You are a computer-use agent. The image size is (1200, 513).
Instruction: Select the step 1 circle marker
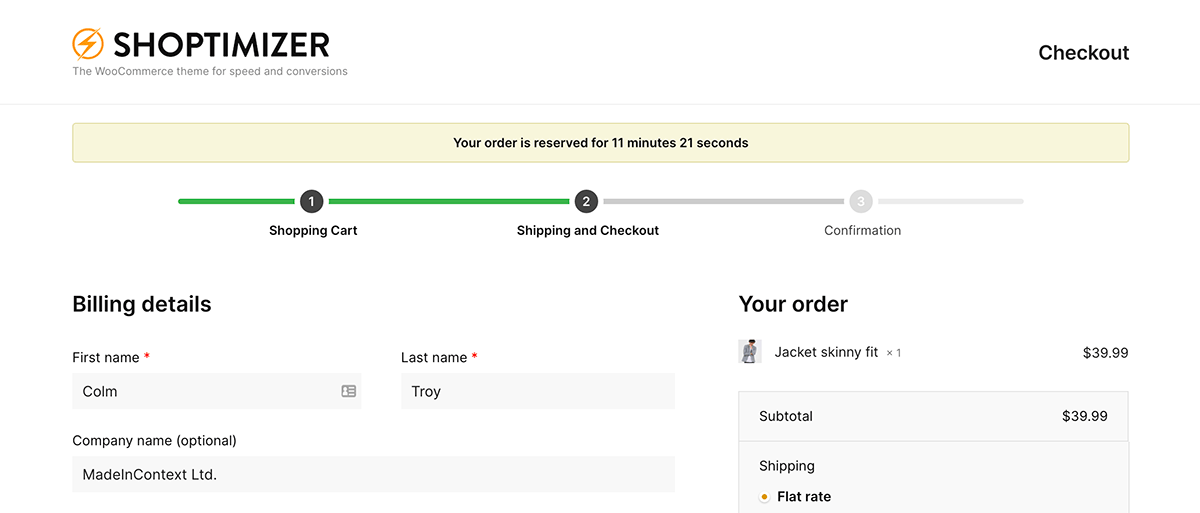pos(311,201)
